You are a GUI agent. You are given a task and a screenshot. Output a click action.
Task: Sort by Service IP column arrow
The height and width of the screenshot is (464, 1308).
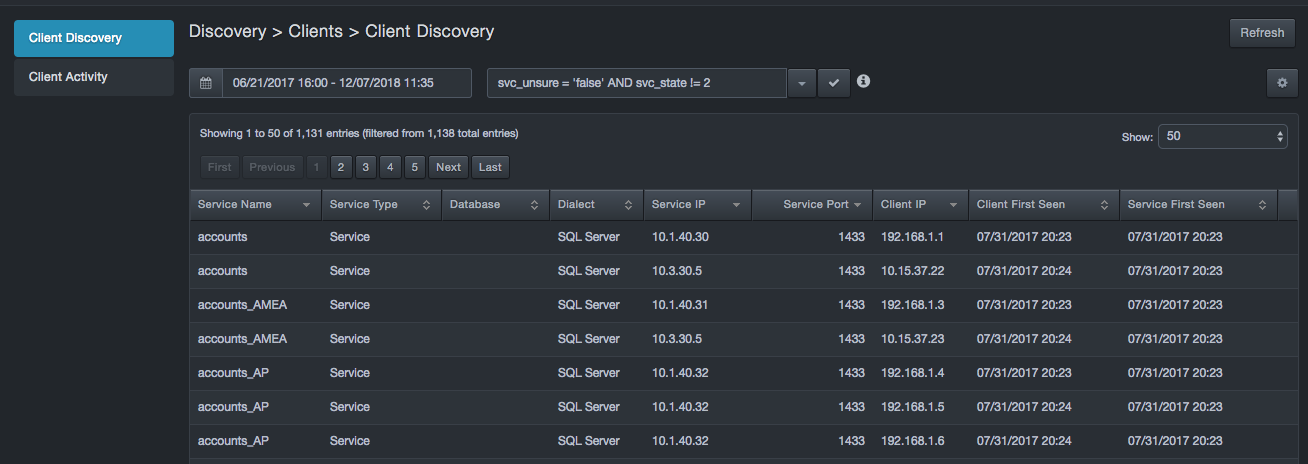pos(736,205)
